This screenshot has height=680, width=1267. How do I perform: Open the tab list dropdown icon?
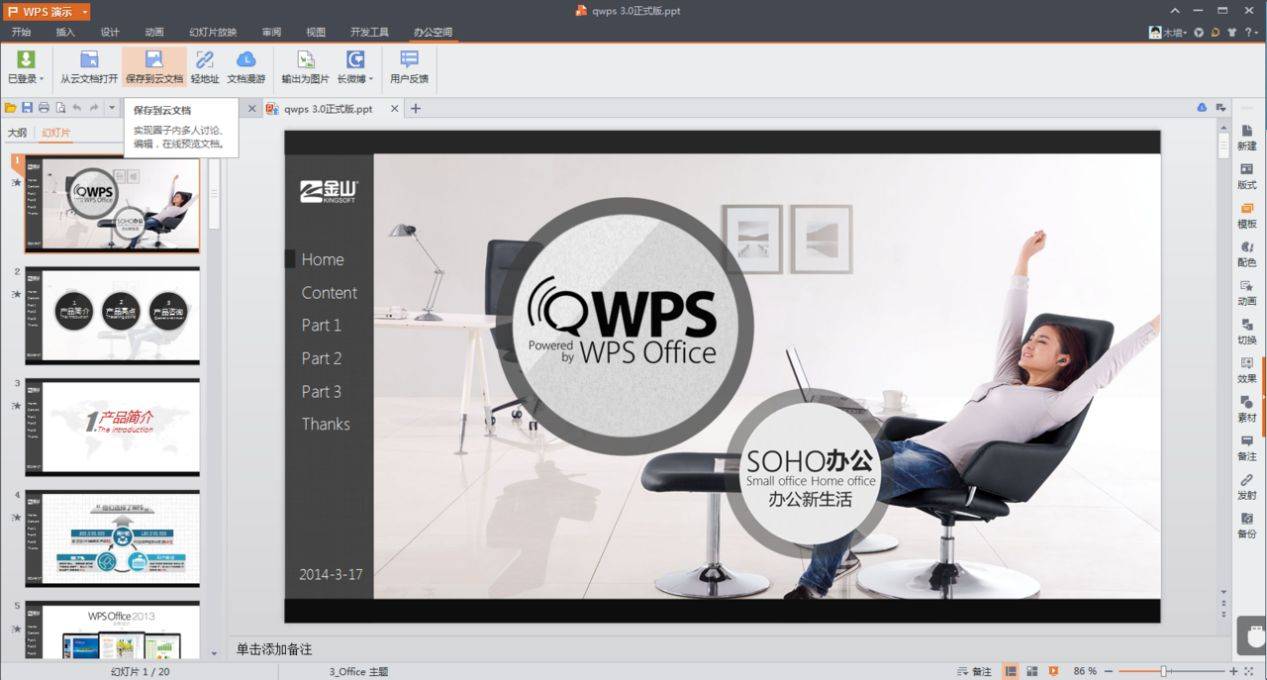[1221, 108]
